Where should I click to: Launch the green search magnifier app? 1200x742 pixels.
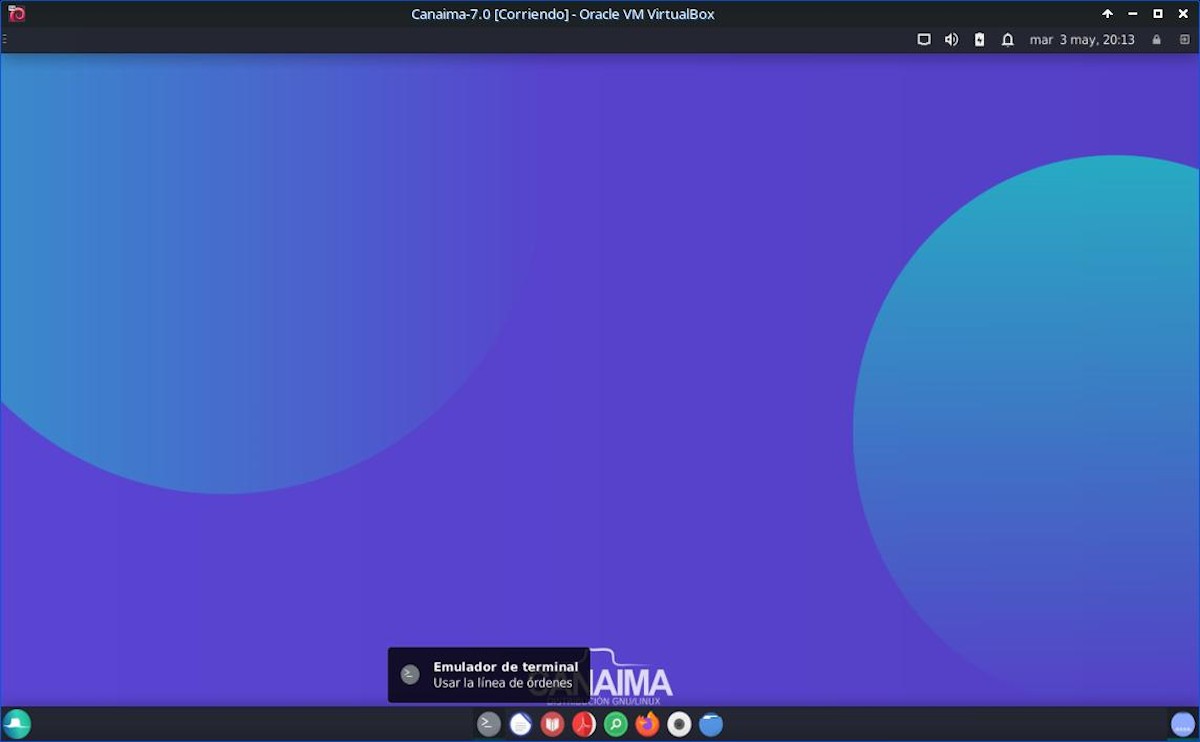tap(616, 724)
